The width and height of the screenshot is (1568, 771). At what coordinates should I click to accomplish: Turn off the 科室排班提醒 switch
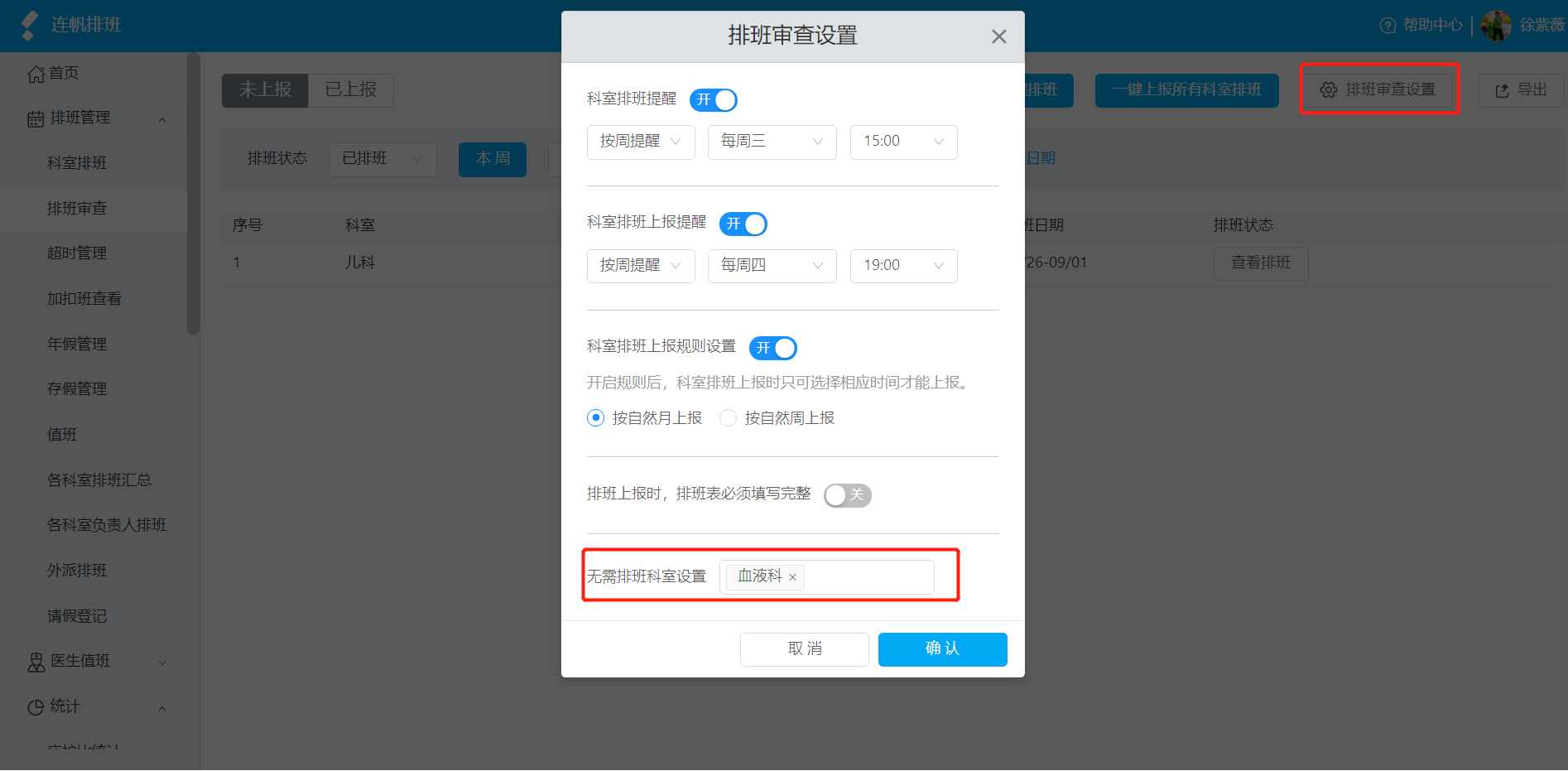click(x=714, y=100)
